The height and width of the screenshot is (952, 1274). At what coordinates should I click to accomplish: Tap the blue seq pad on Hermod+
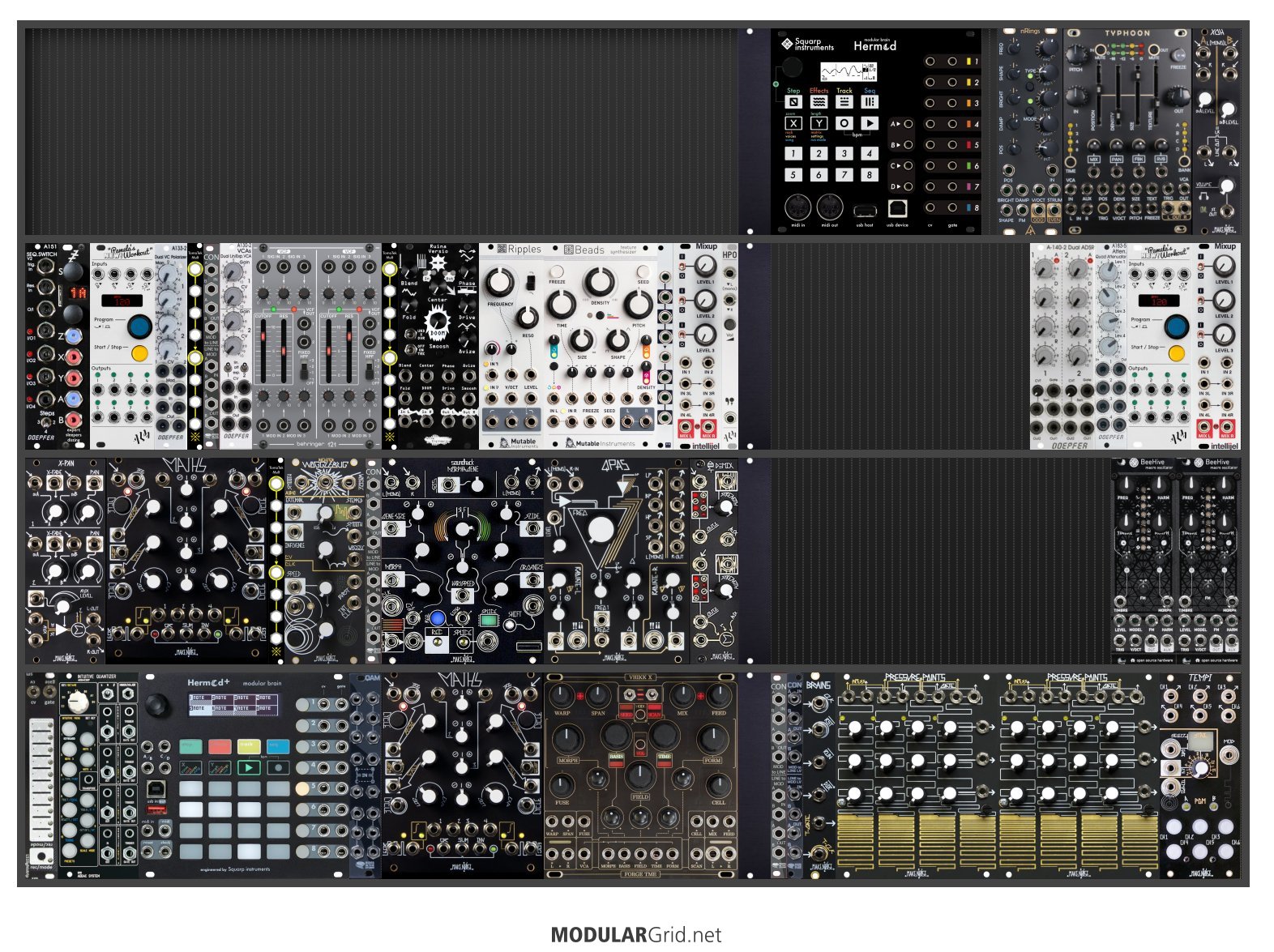click(x=279, y=745)
